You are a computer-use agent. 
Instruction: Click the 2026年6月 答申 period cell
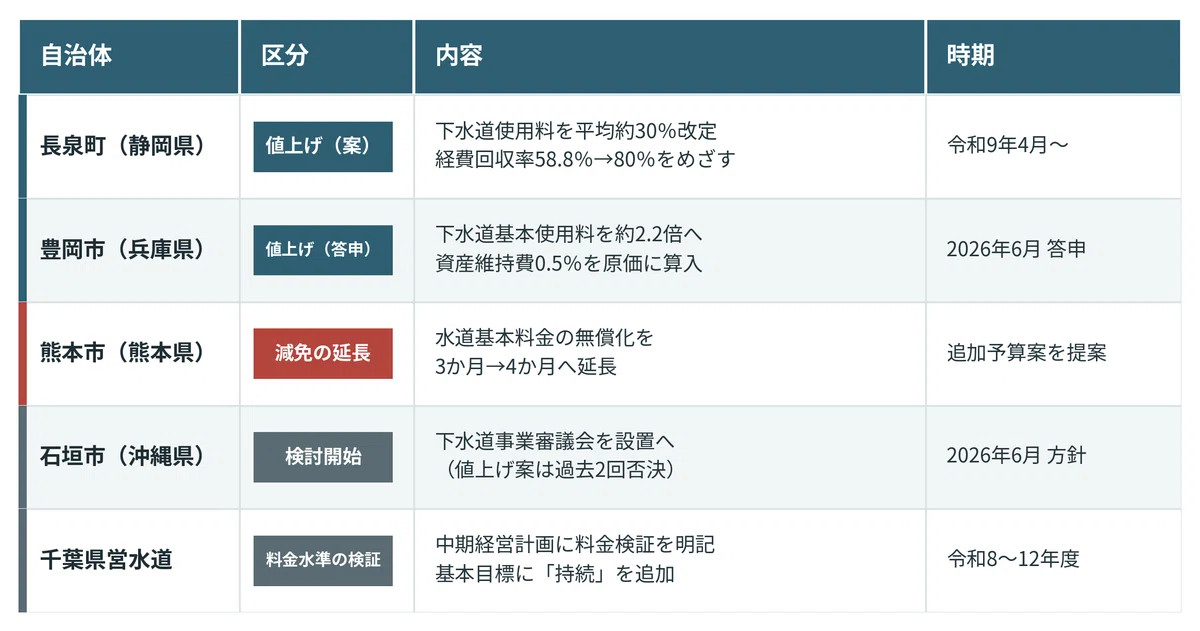1016,249
